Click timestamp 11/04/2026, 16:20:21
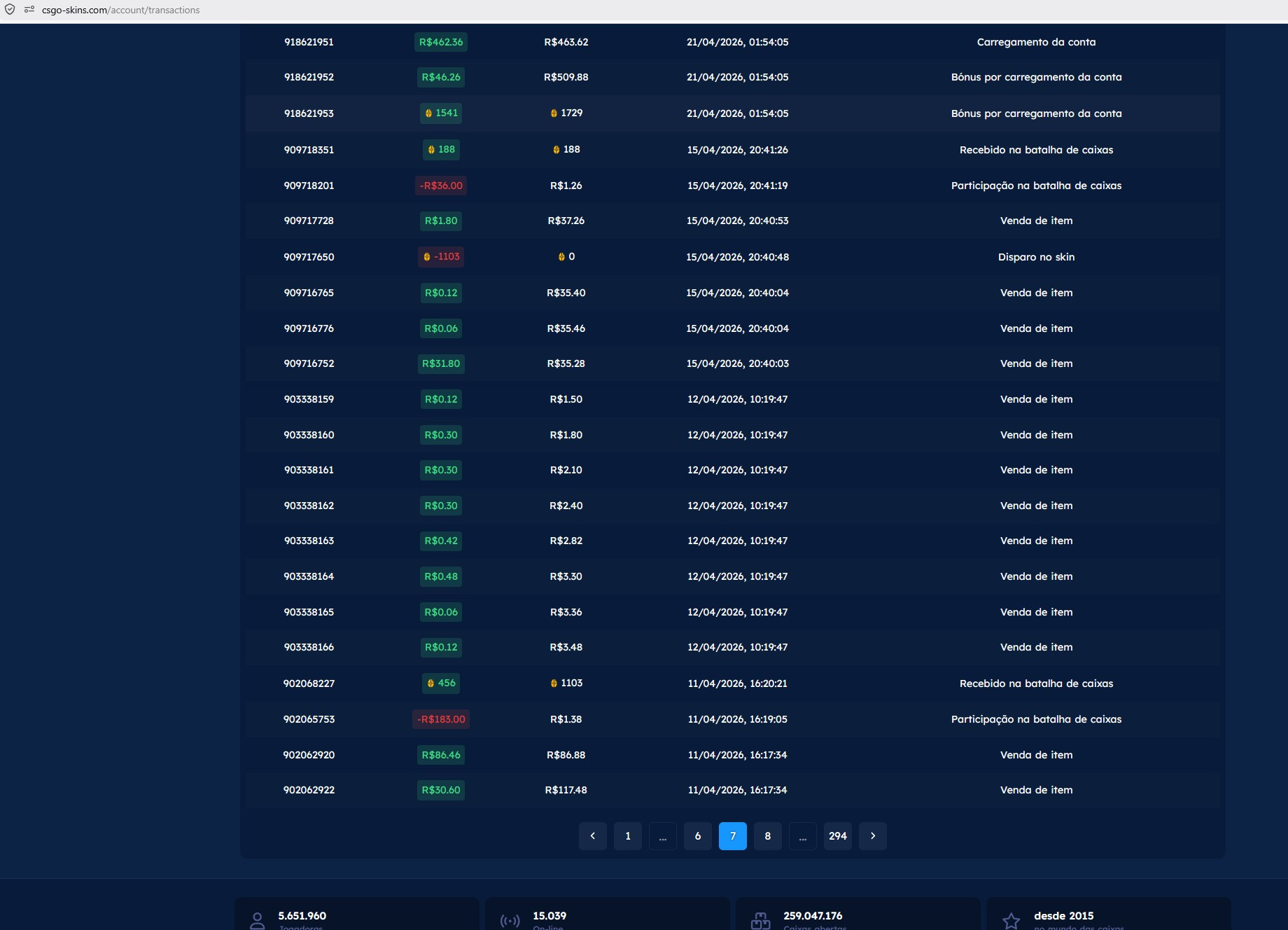The width and height of the screenshot is (1288, 930). 738,683
